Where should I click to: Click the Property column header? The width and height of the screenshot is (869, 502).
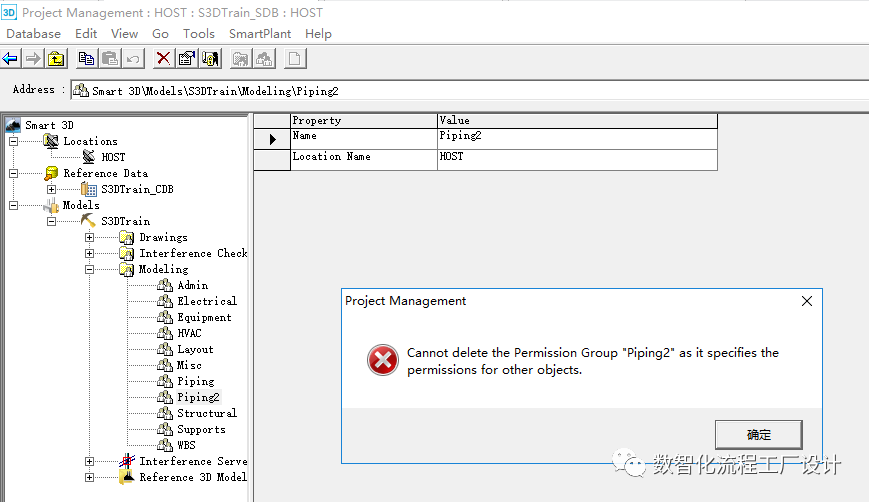click(x=364, y=121)
